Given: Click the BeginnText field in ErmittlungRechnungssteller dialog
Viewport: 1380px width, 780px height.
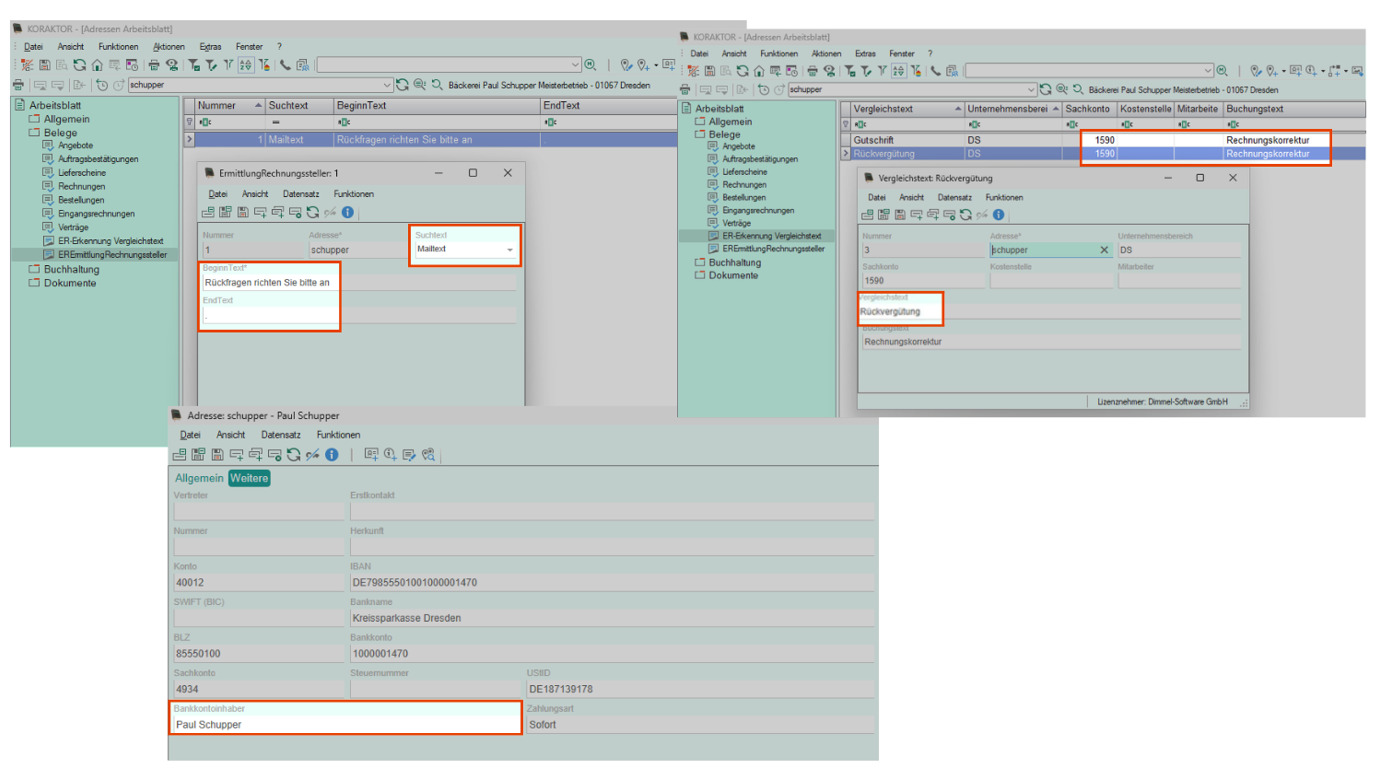Looking at the screenshot, I should 270,282.
